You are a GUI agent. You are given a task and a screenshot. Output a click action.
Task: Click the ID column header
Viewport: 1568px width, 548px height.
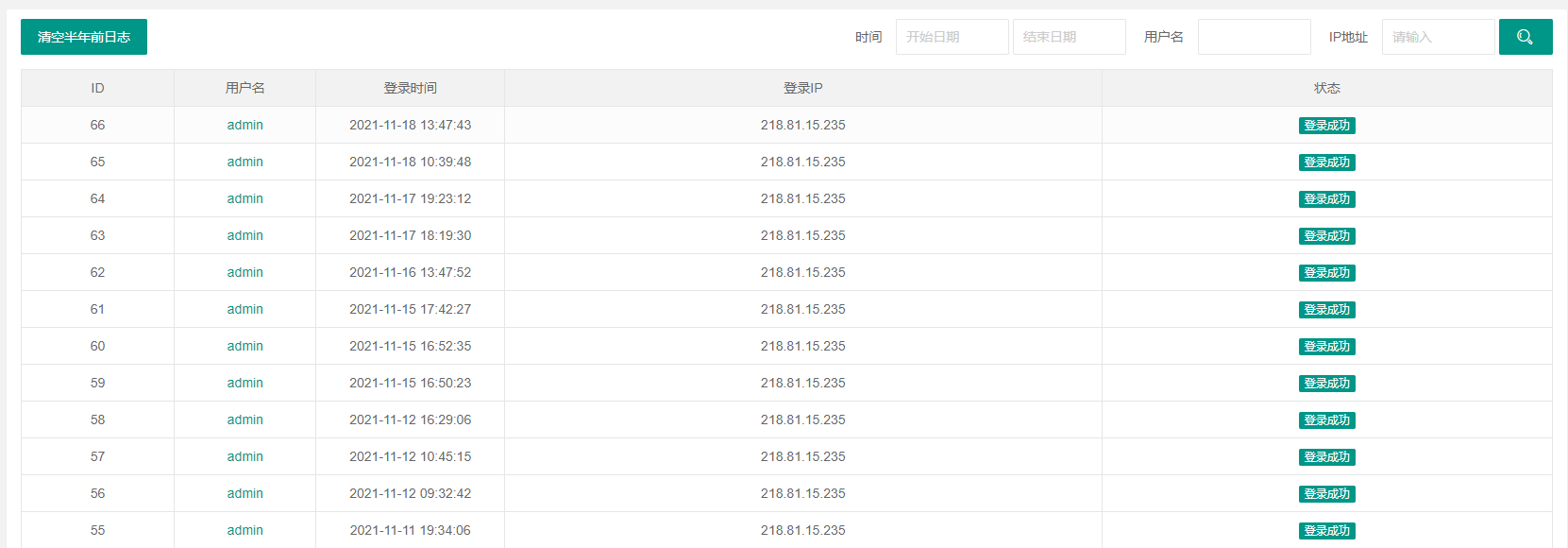click(x=97, y=88)
